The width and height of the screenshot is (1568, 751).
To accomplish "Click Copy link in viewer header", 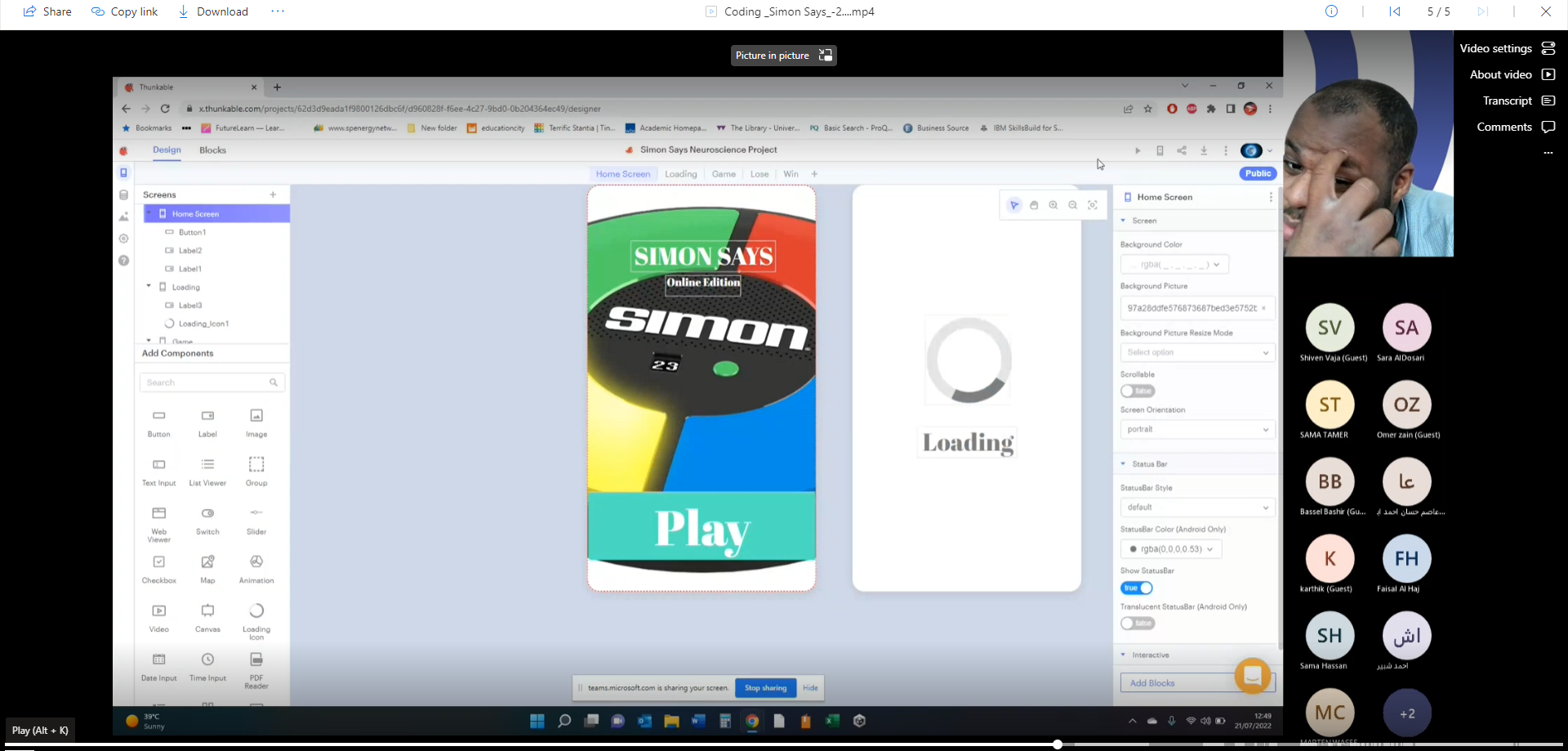I will [x=124, y=11].
